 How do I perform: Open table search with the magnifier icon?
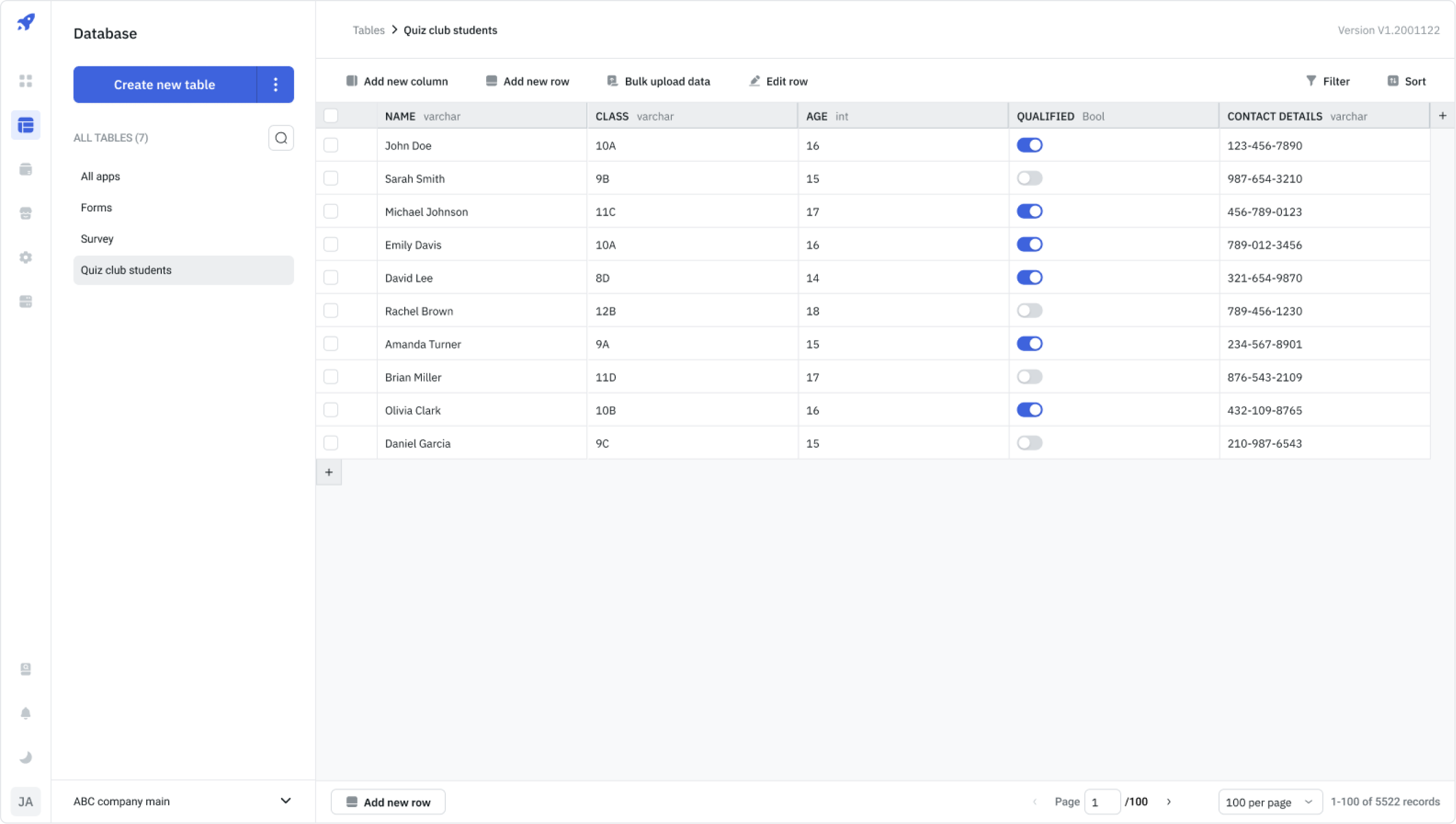point(281,137)
